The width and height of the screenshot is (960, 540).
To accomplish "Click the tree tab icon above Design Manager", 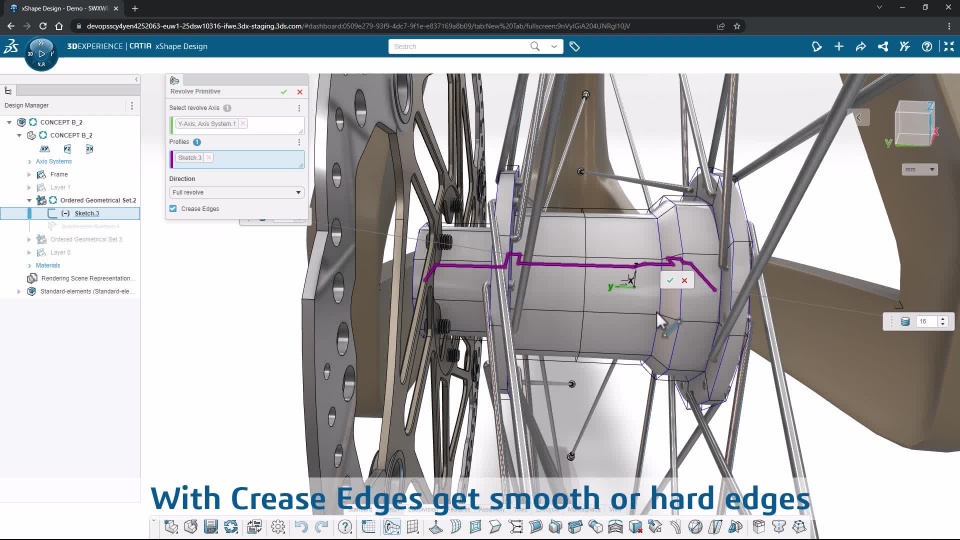I will click(8, 91).
